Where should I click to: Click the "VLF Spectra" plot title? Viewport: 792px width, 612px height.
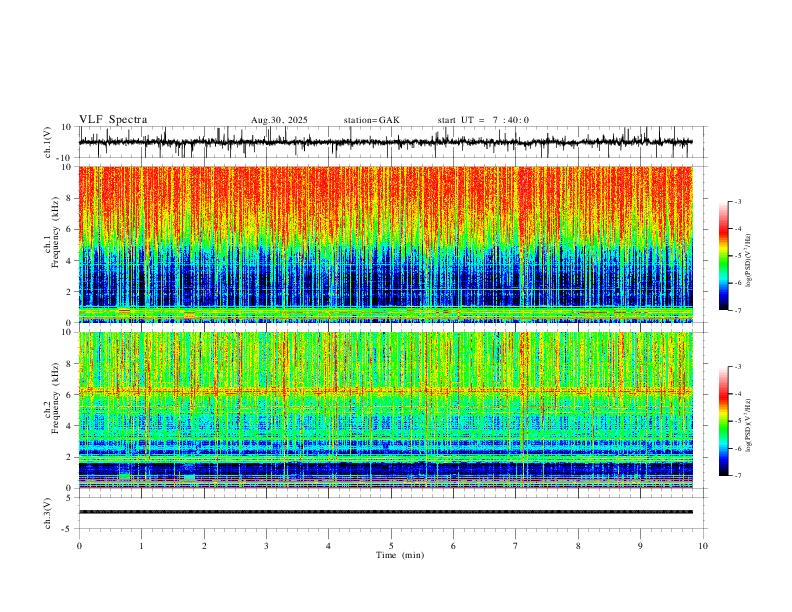(113, 120)
